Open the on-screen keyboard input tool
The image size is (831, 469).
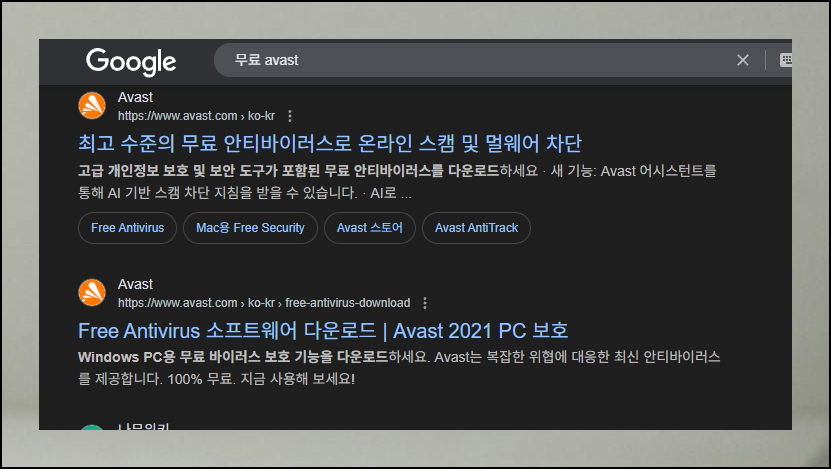click(x=786, y=60)
